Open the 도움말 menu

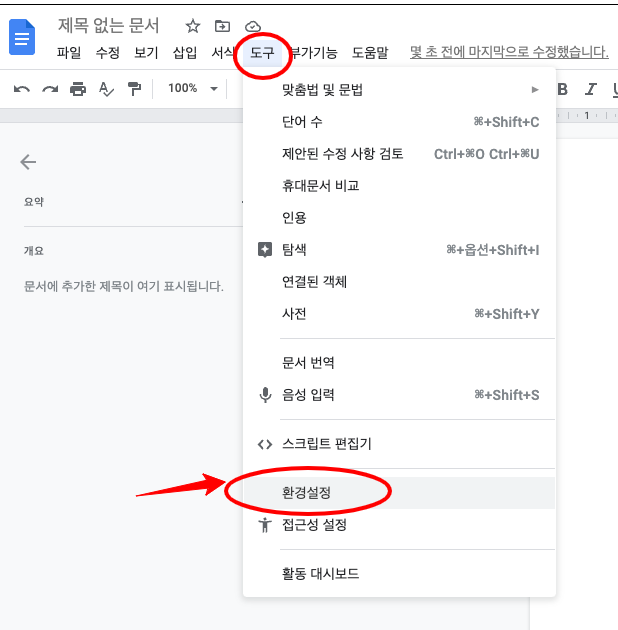point(370,52)
